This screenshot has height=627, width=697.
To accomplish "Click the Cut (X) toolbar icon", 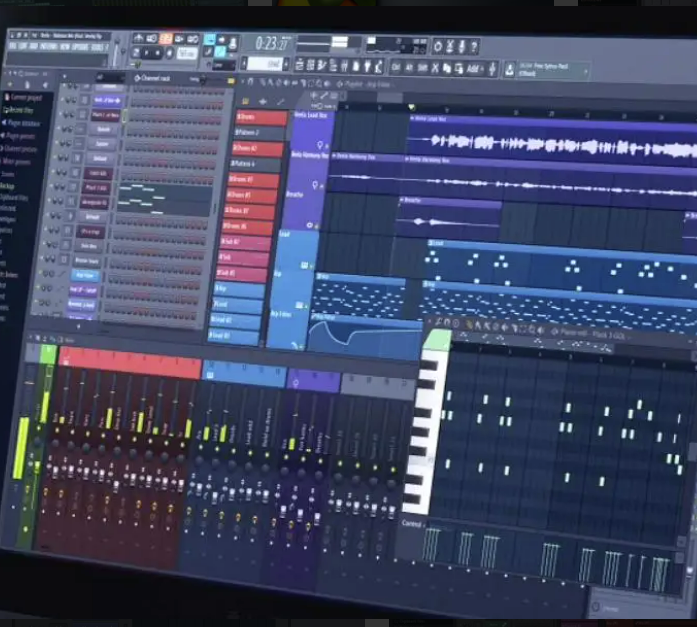I will (x=435, y=68).
